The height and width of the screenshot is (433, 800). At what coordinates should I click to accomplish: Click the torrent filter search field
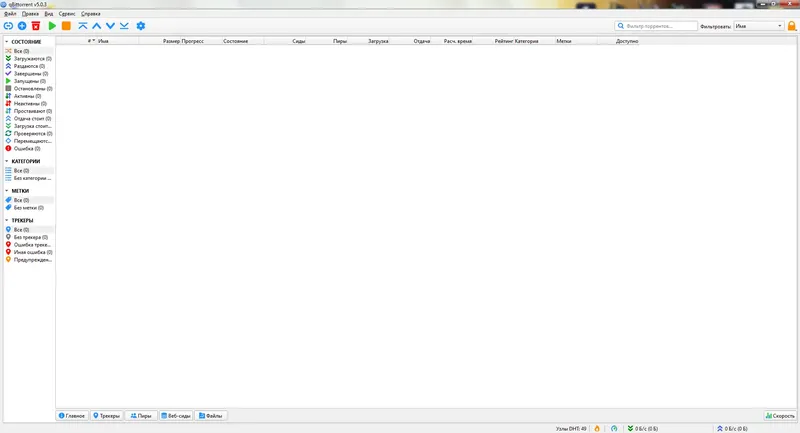click(x=656, y=26)
